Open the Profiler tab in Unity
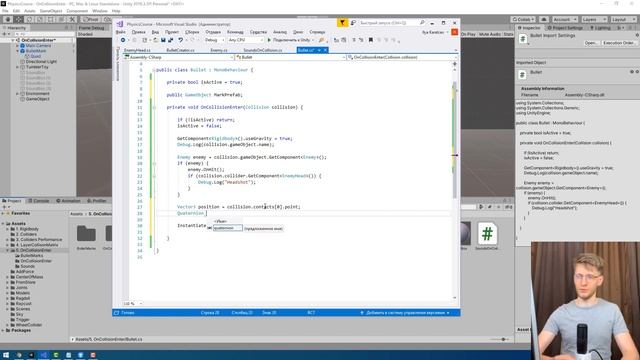This screenshot has height=360, width=640. tap(97, 201)
